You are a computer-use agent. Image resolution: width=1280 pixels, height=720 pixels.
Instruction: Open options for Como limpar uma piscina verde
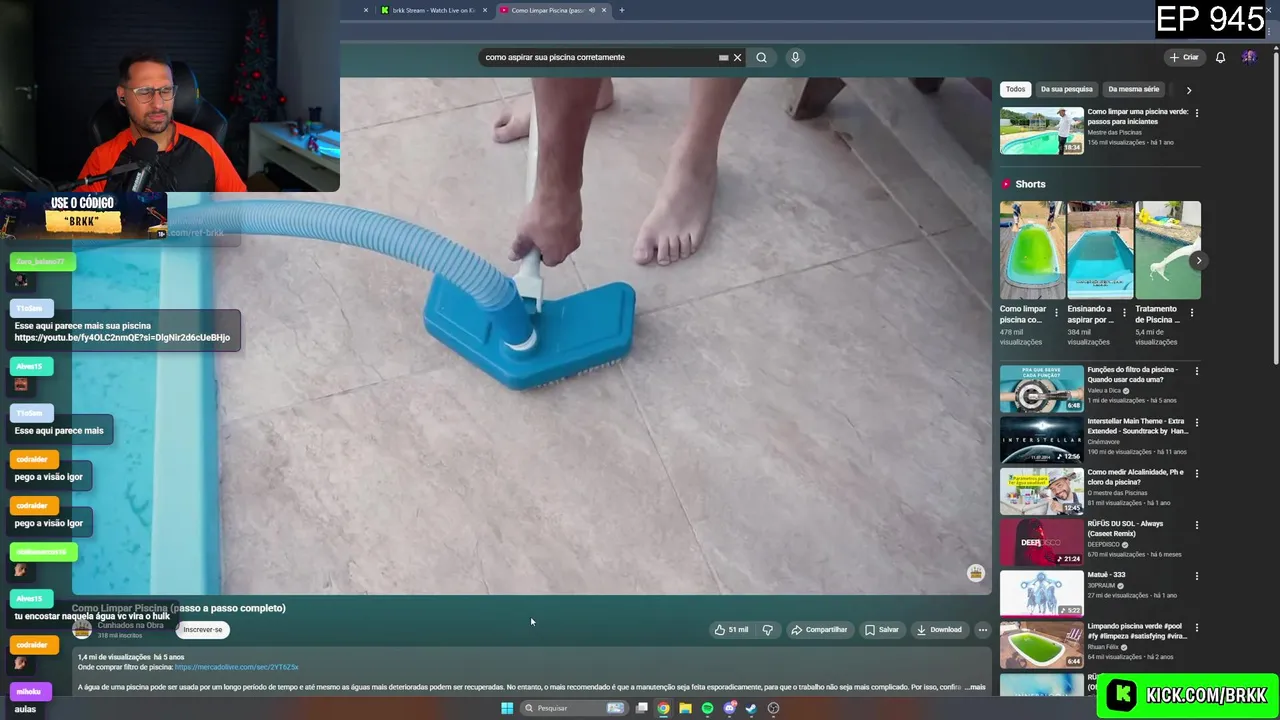(x=1196, y=113)
